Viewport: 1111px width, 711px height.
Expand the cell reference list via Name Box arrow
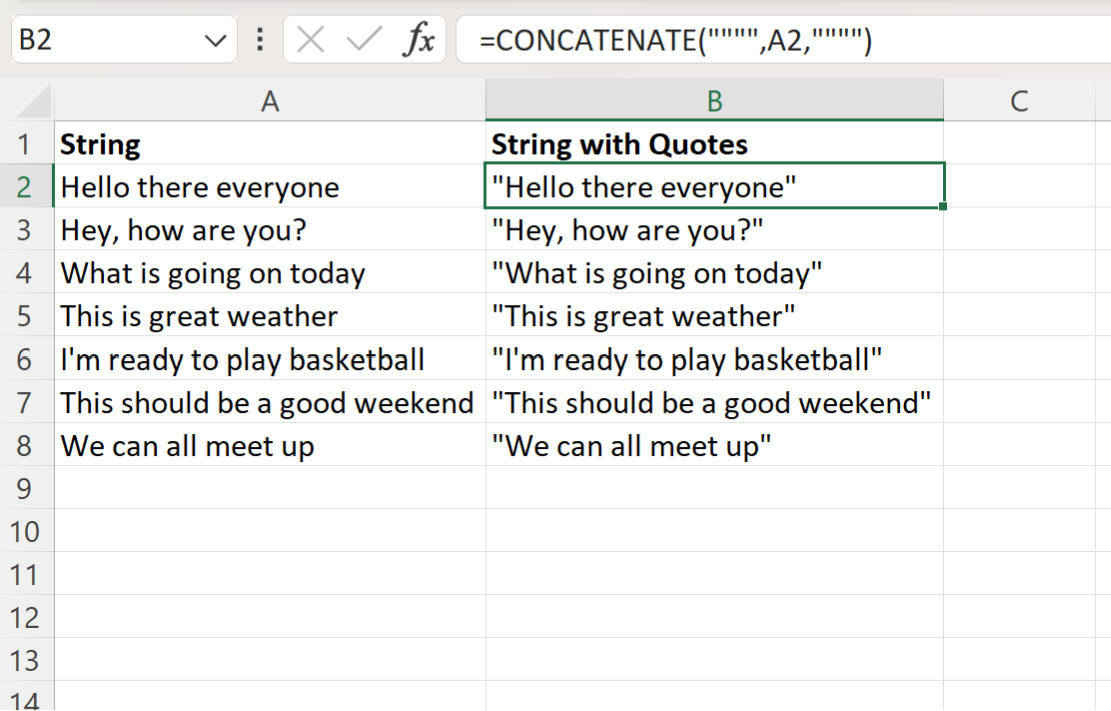(x=213, y=40)
